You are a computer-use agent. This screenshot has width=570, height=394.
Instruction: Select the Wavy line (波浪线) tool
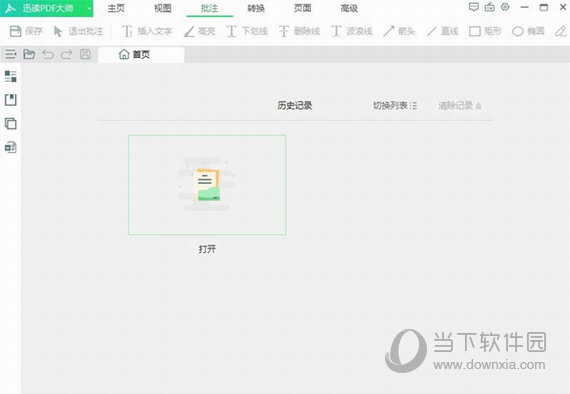click(352, 32)
